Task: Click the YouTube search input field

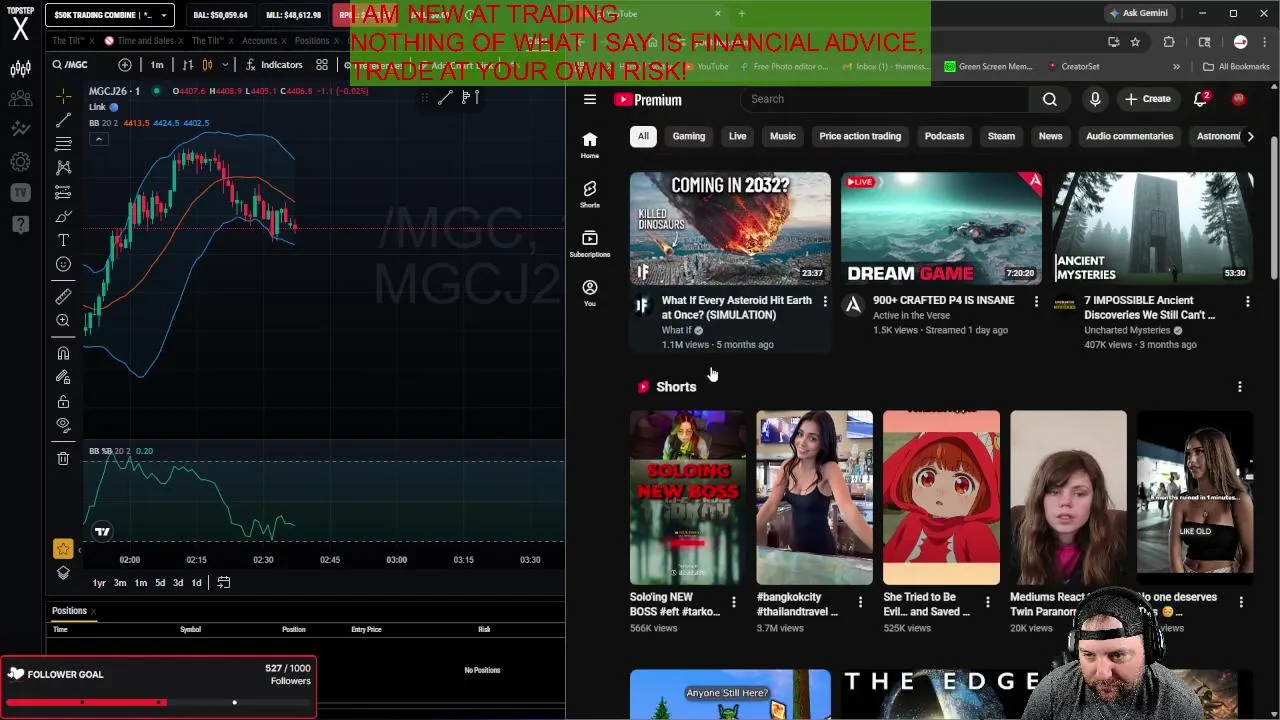Action: click(887, 99)
